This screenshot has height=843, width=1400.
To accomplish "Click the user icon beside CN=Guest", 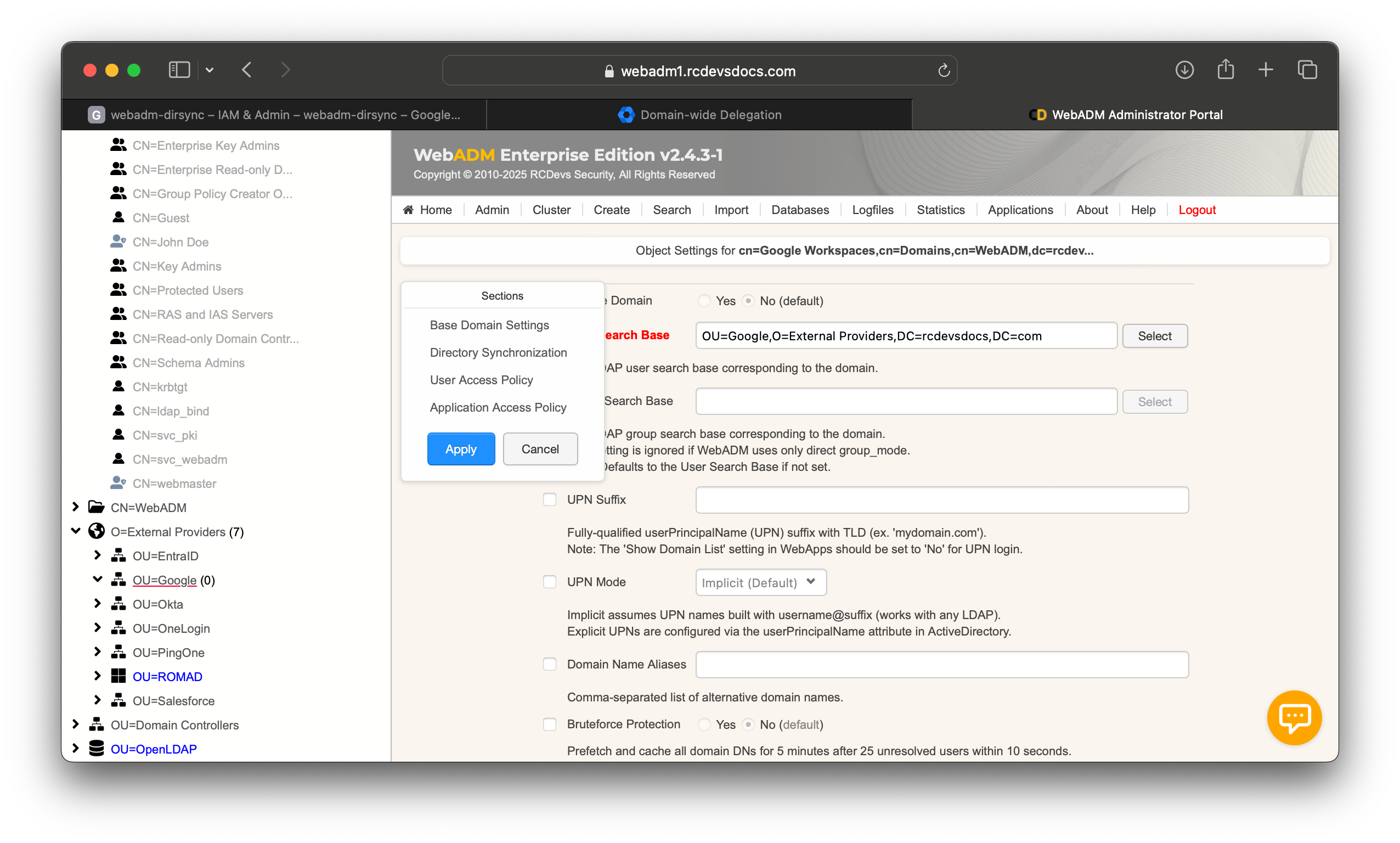I will (x=118, y=217).
